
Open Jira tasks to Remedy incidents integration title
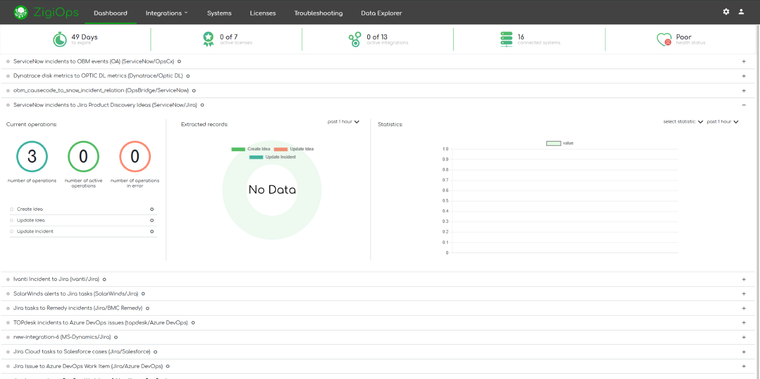78,308
